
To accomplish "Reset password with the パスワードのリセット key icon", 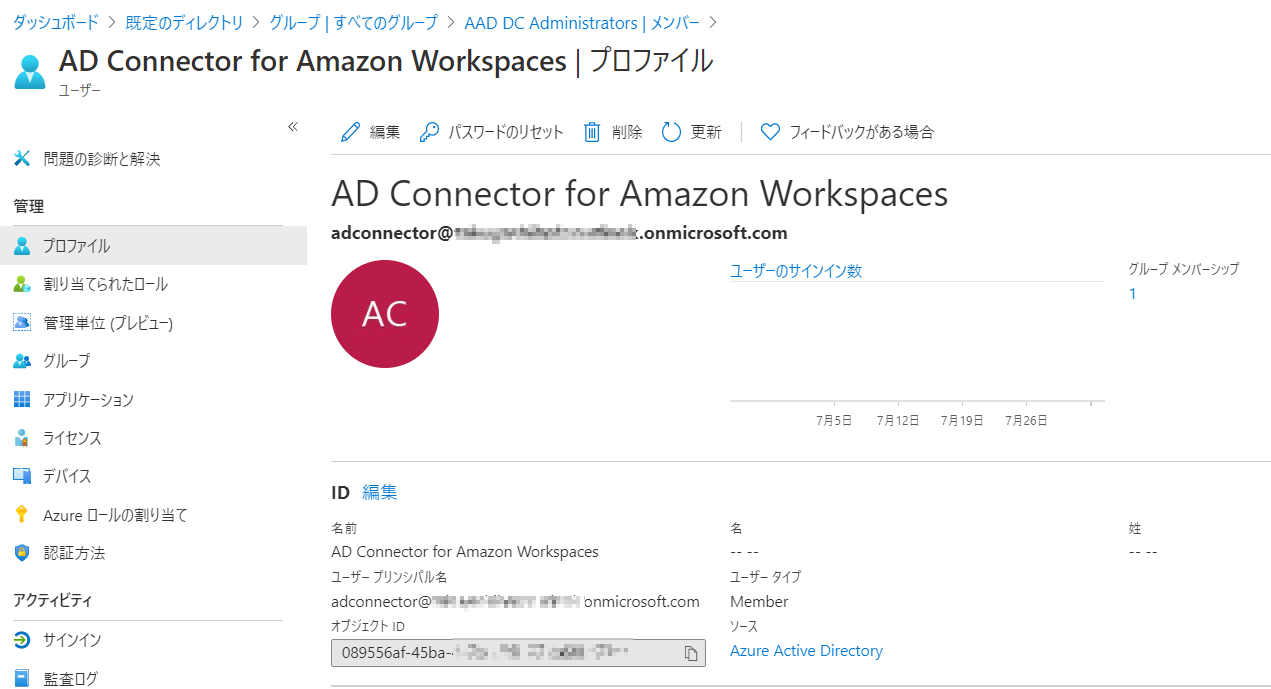I will click(491, 131).
